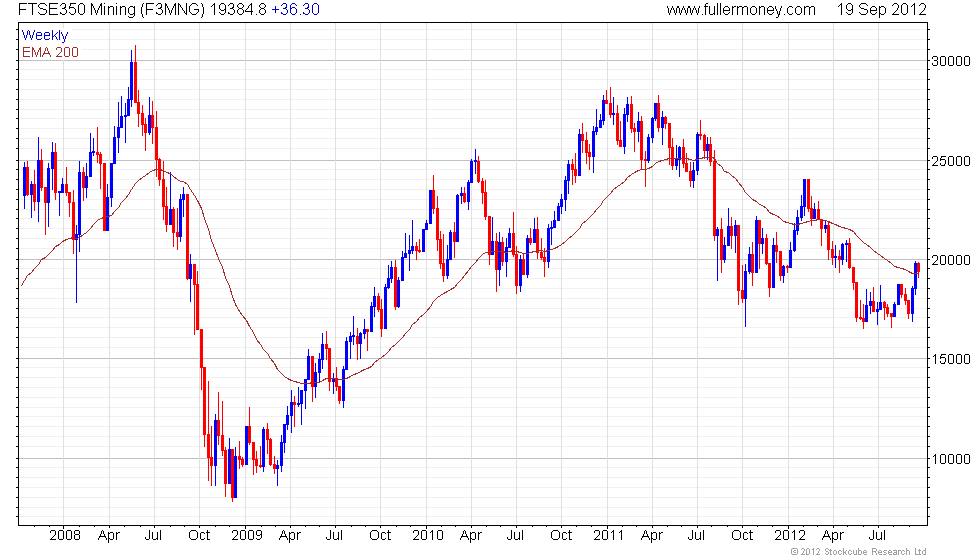Click the 'Oct' label before 2009
Screen dimensions: 980x560
[x=199, y=536]
